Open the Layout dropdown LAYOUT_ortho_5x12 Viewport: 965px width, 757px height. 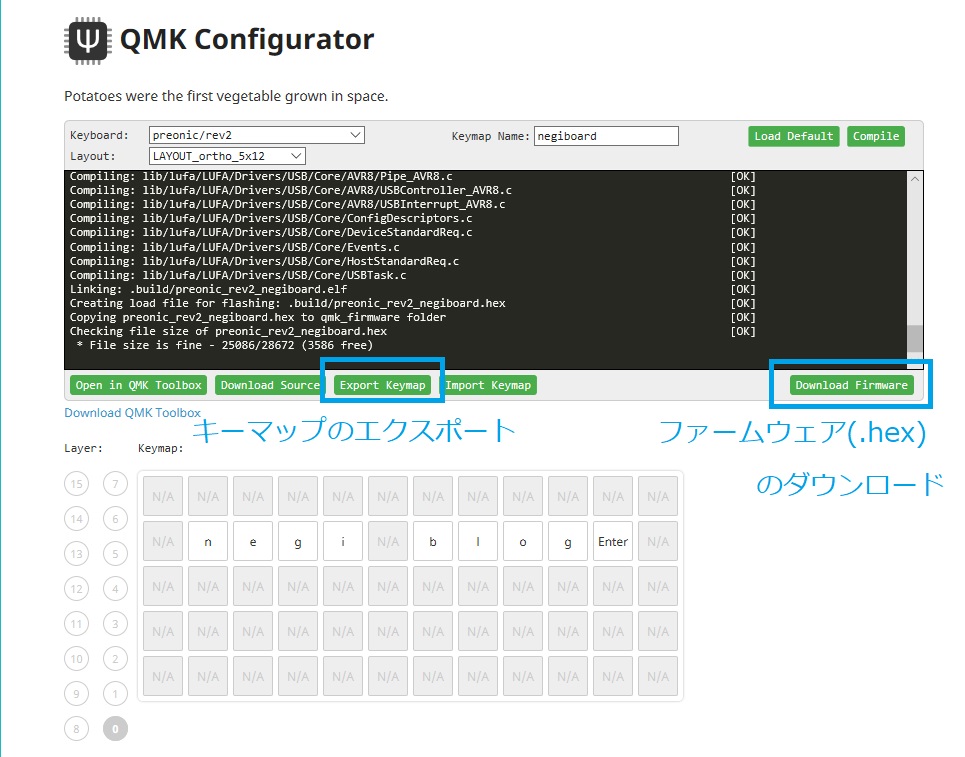[x=227, y=156]
